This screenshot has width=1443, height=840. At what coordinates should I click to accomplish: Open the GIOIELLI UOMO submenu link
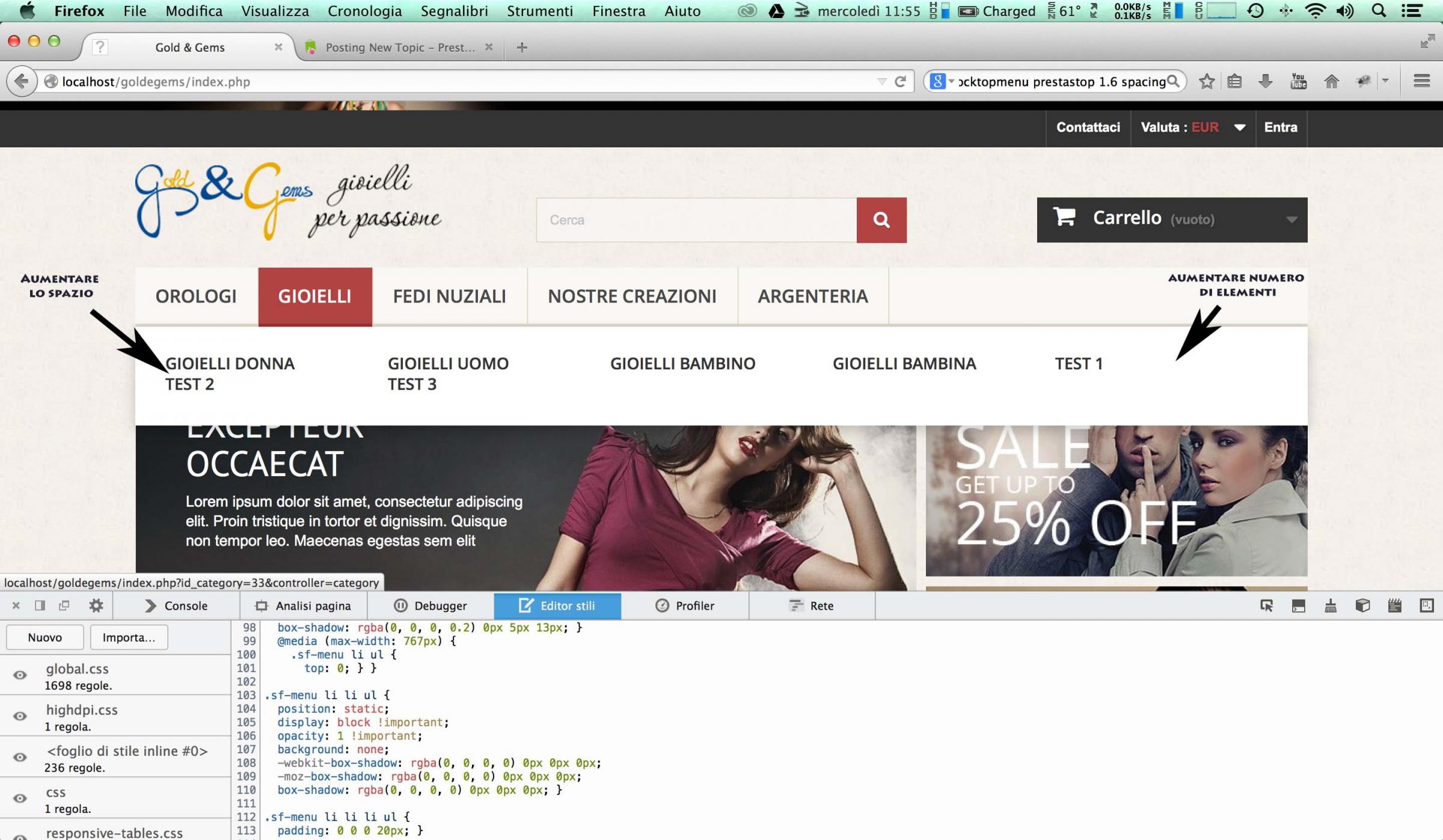coord(448,363)
